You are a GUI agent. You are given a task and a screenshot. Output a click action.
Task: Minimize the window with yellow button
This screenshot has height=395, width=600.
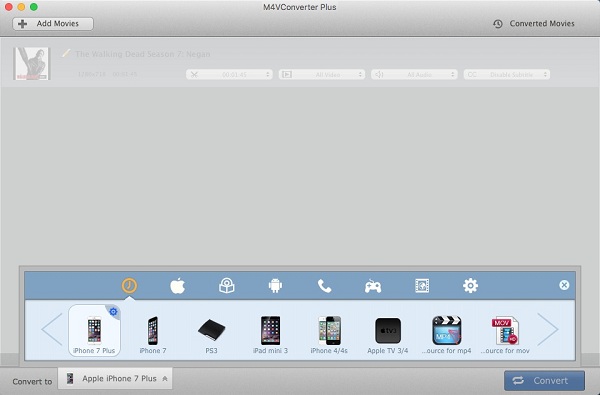(21, 7)
